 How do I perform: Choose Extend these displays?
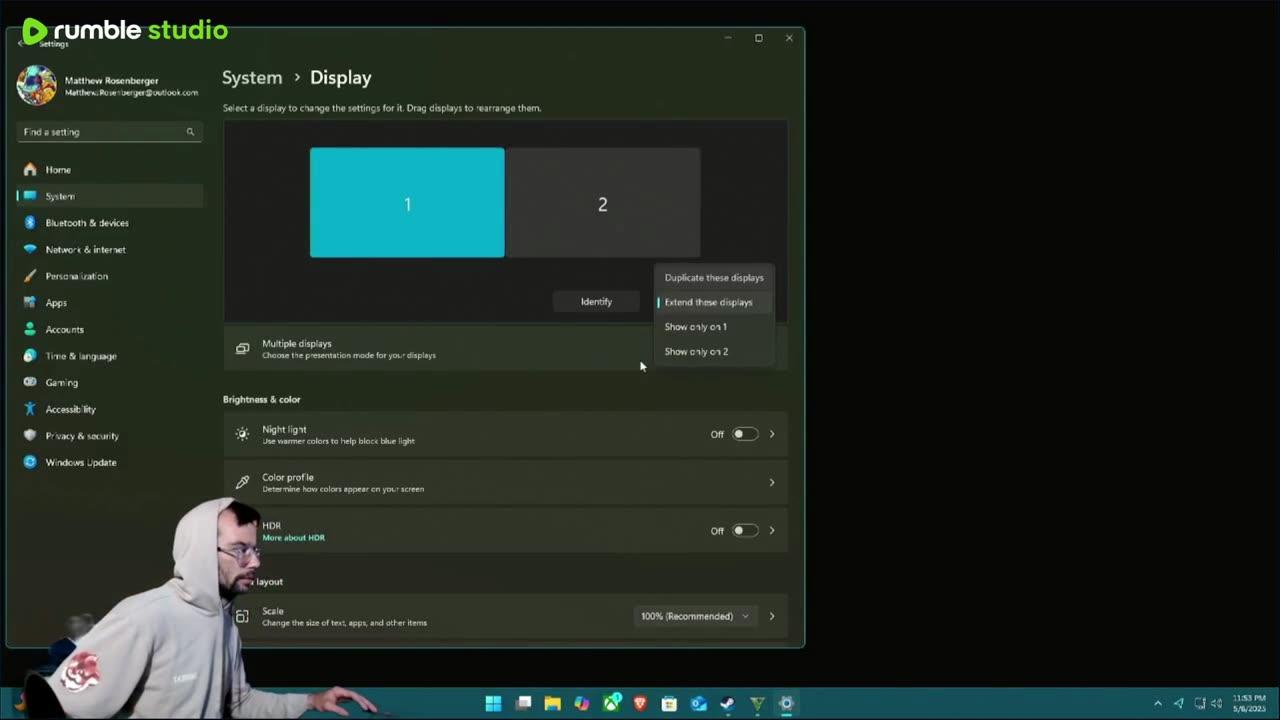(x=714, y=302)
